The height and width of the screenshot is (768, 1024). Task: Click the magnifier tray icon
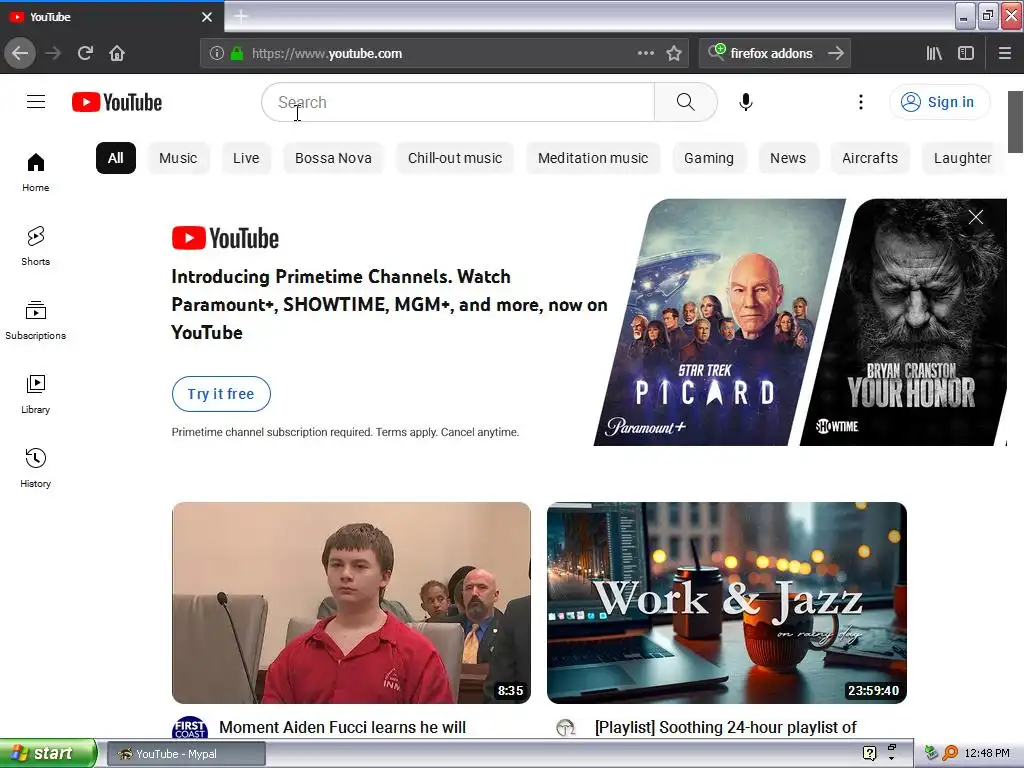click(950, 753)
